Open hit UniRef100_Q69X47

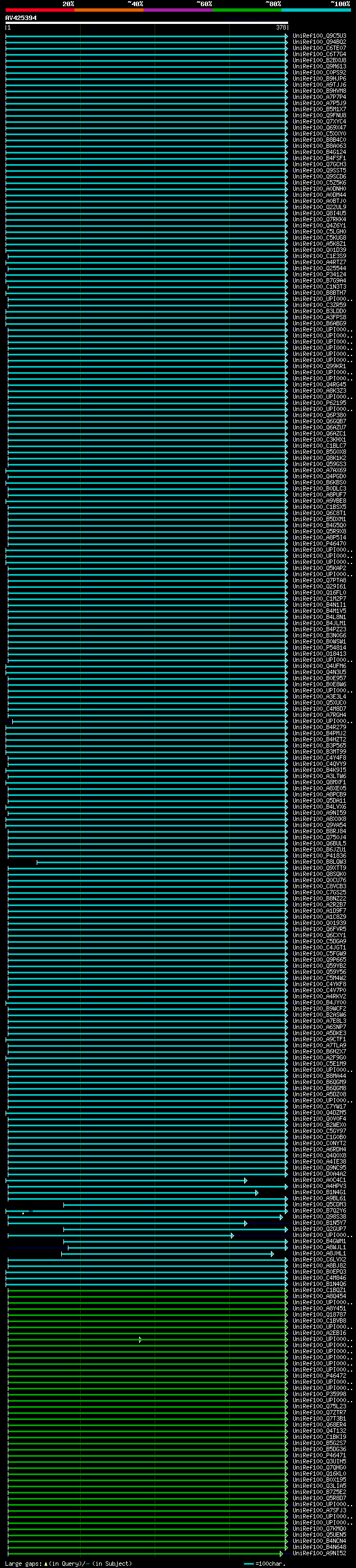tap(319, 128)
